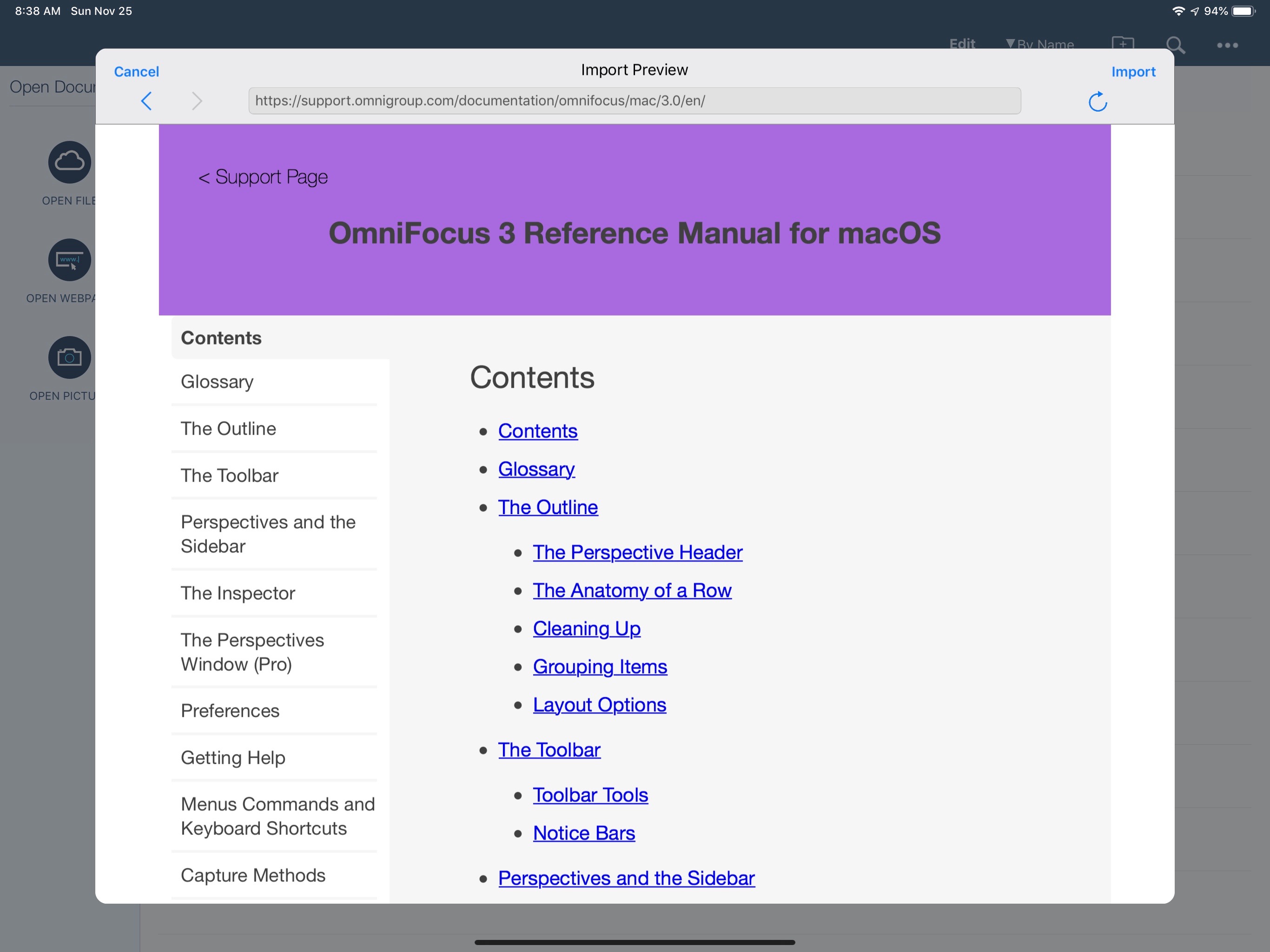Navigate to Grouping Items link in contents
The height and width of the screenshot is (952, 1270).
click(x=599, y=666)
